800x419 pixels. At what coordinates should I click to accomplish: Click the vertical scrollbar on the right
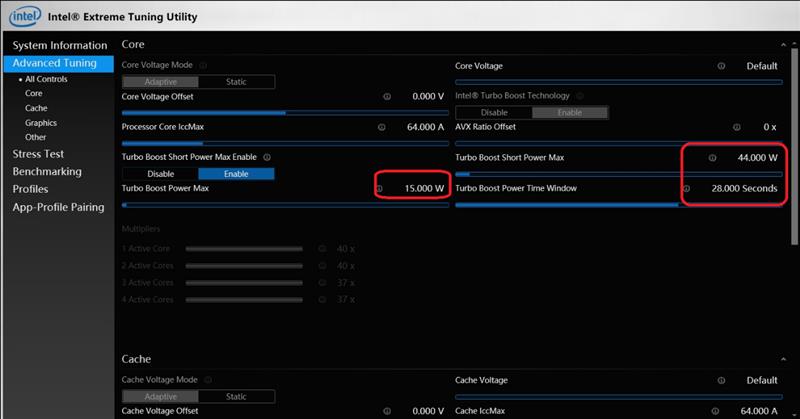(x=794, y=146)
